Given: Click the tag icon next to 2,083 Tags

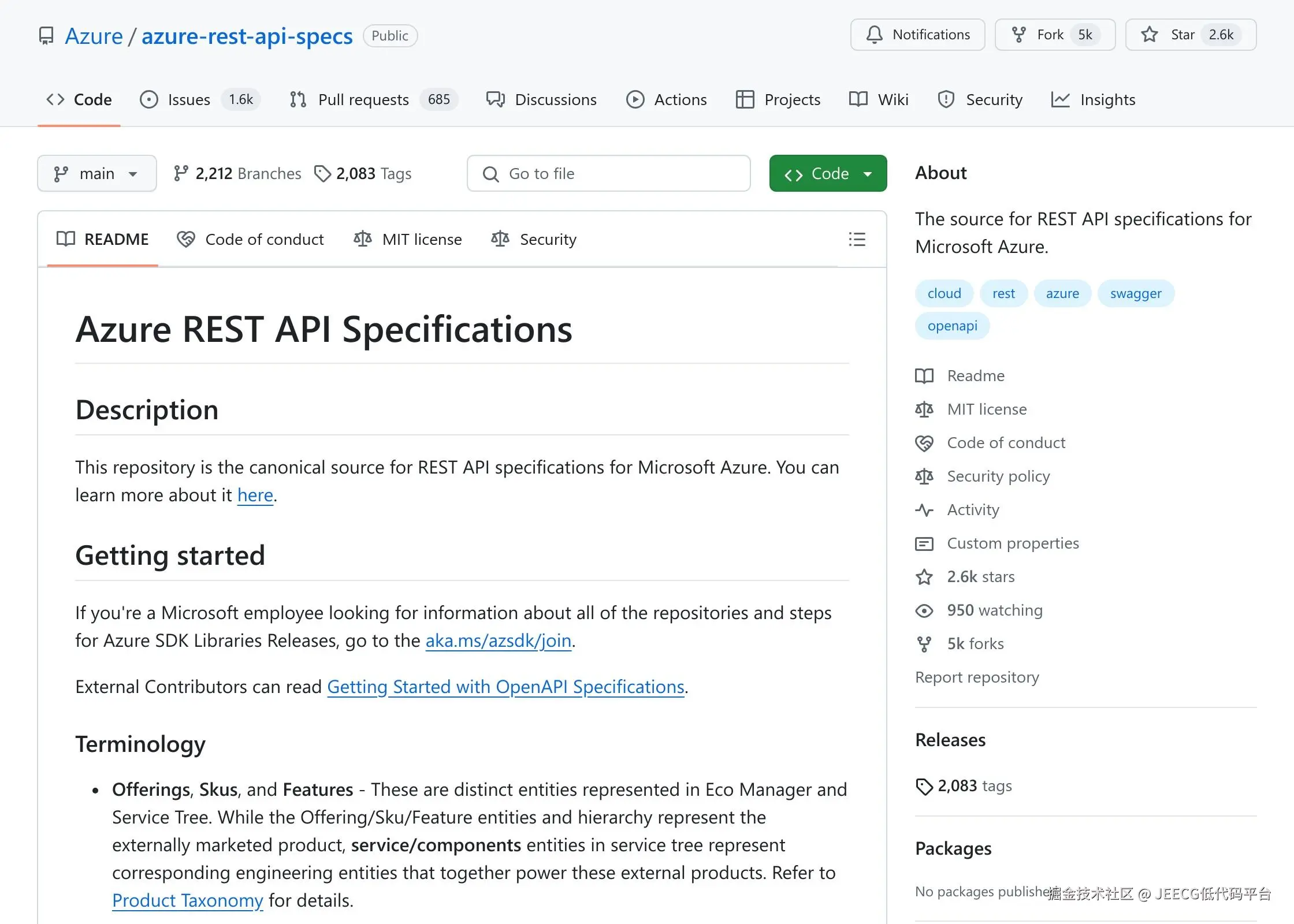Looking at the screenshot, I should point(322,173).
